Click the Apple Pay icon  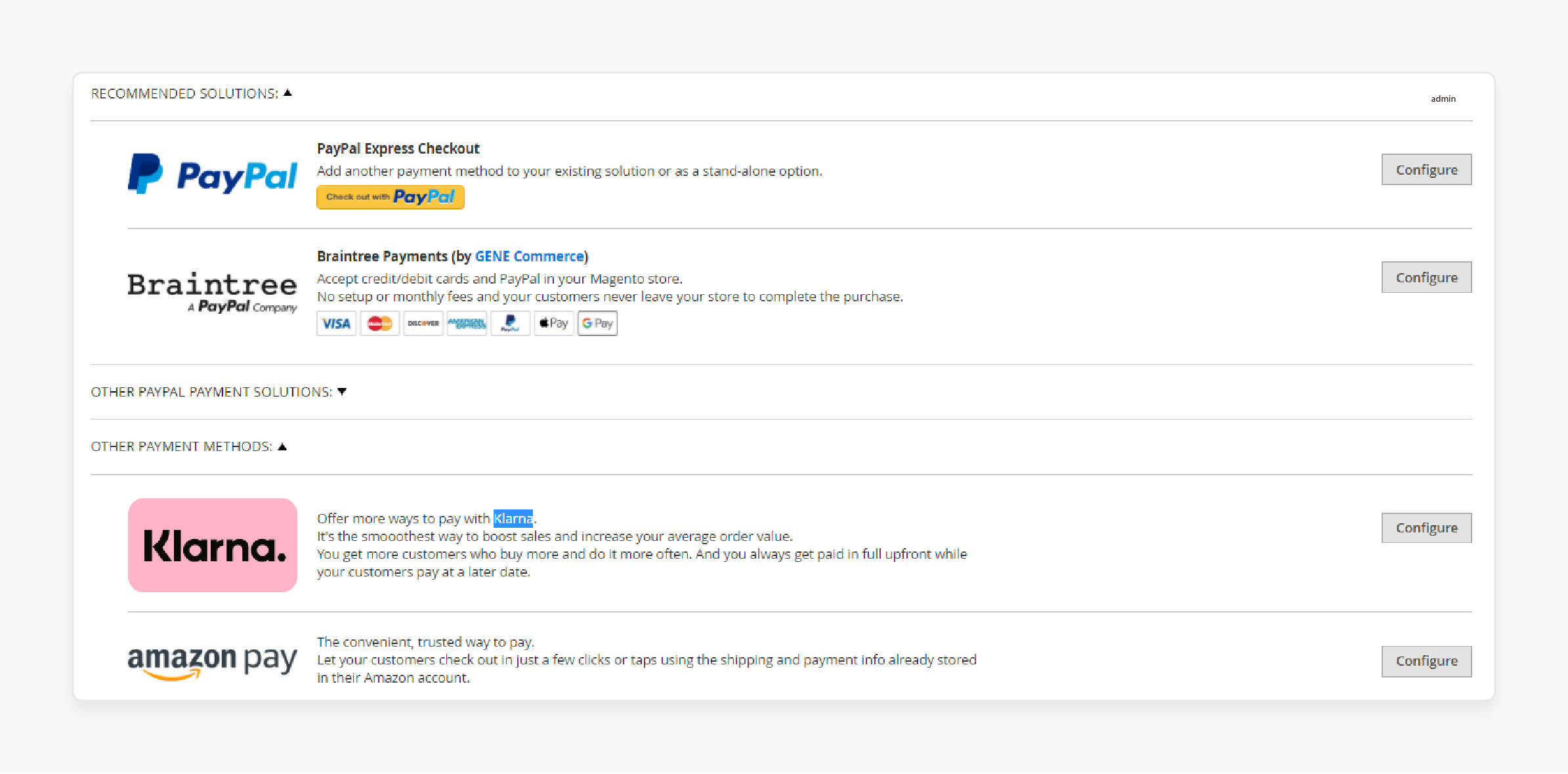point(553,323)
